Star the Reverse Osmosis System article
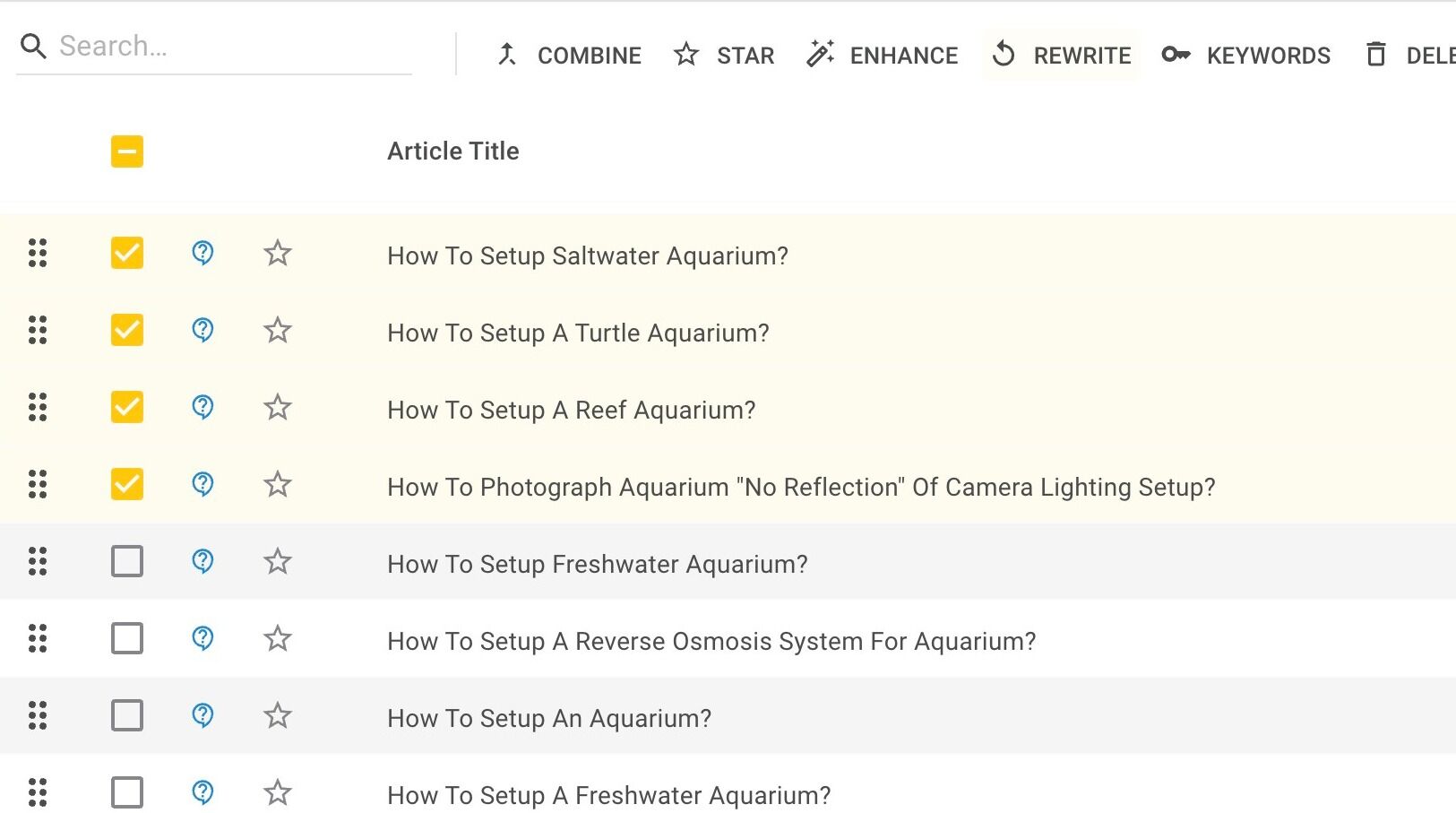The image size is (1456, 813). 278,638
